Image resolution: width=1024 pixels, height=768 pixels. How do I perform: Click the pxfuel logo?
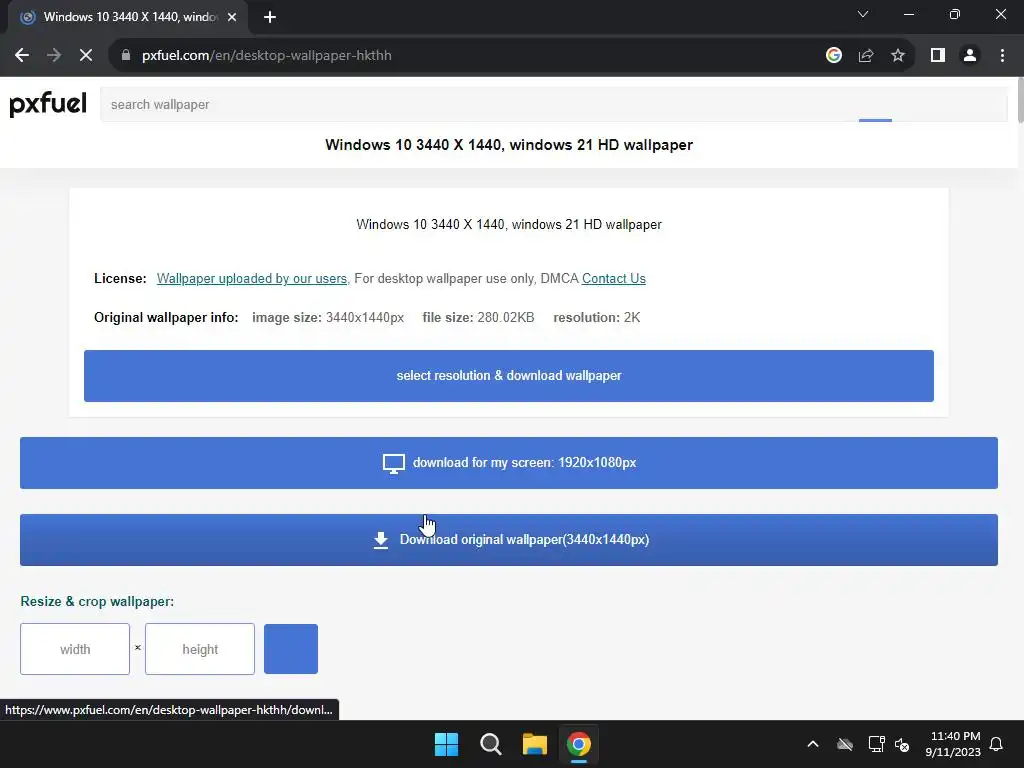pyautogui.click(x=48, y=104)
